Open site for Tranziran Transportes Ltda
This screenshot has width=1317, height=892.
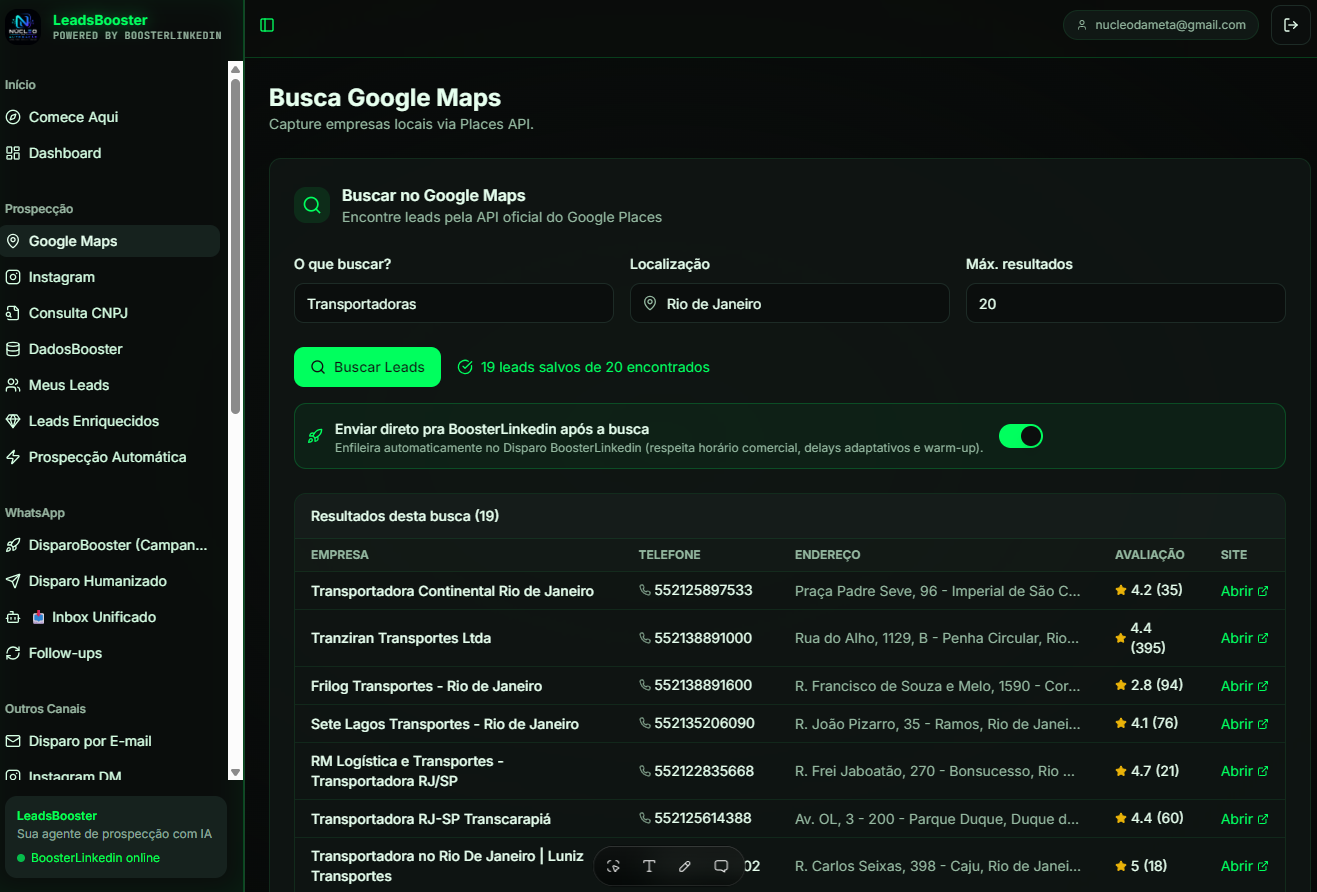coord(1244,638)
